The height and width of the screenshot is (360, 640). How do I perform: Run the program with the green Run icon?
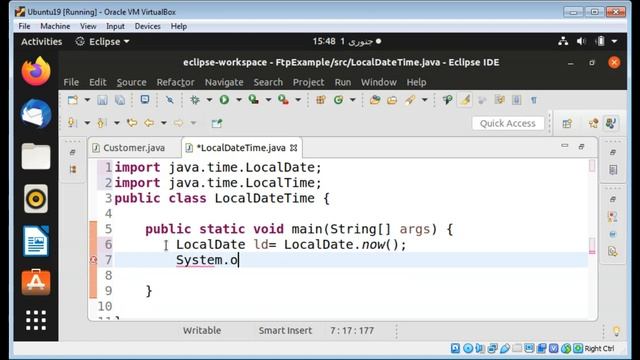point(224,100)
